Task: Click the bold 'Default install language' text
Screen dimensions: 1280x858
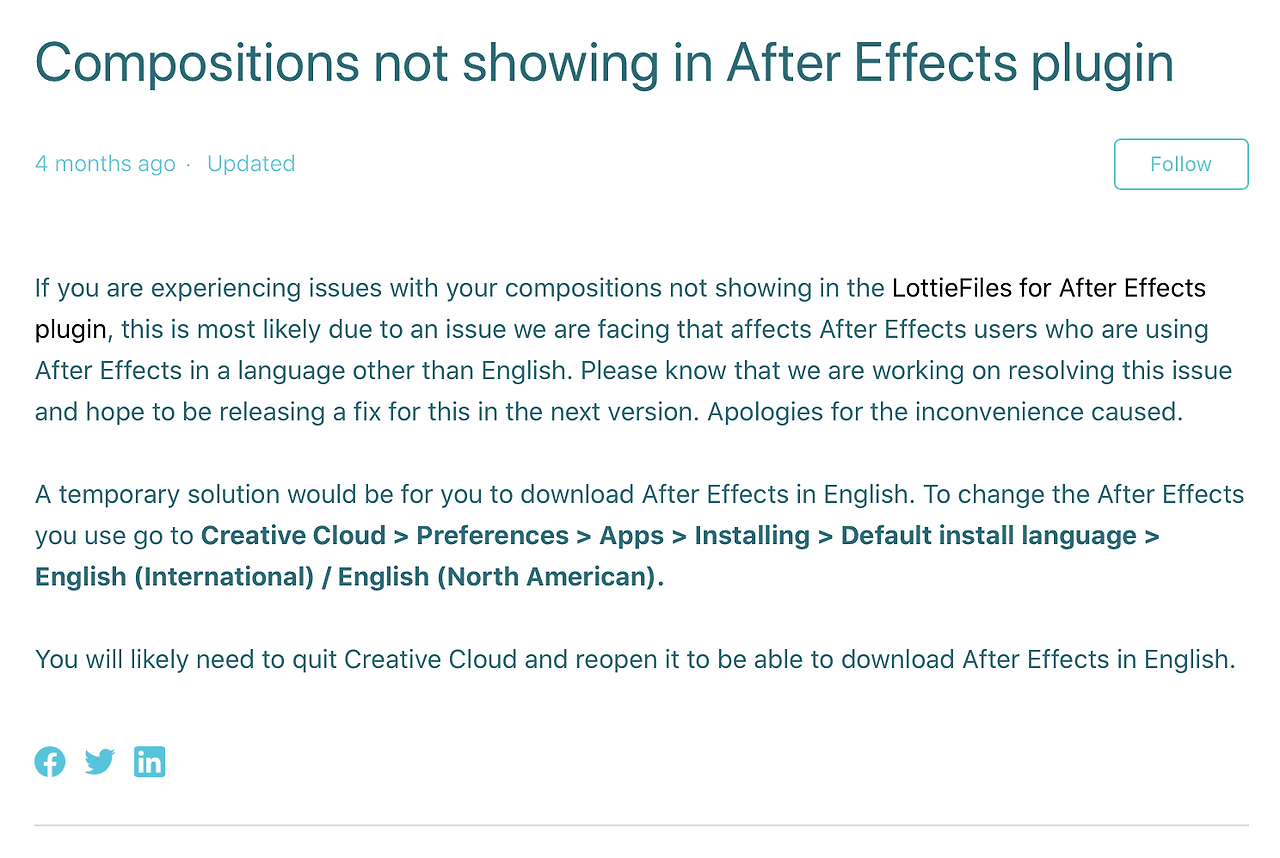Action: point(988,535)
